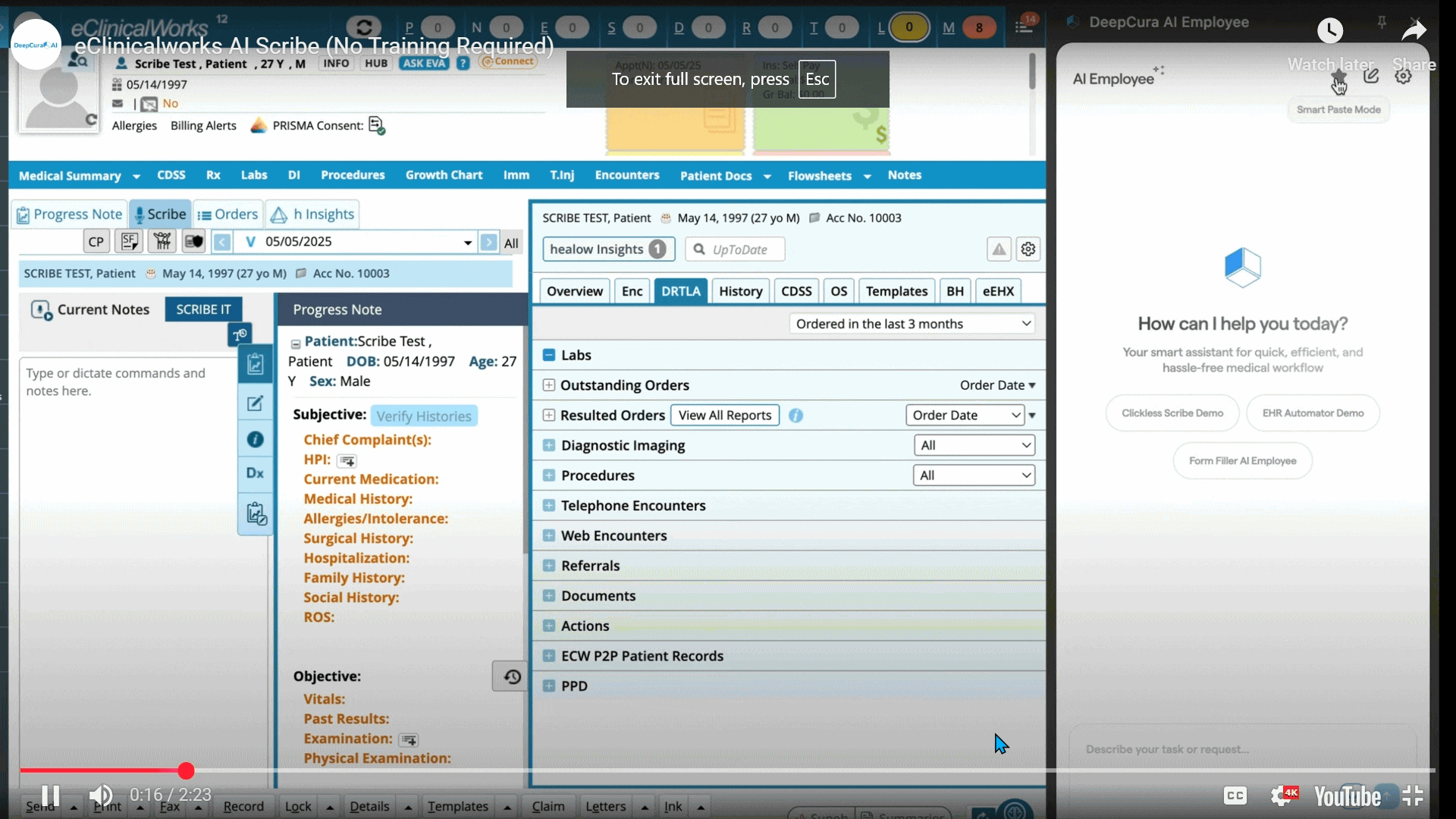
Task: Click the Watch later clock icon
Action: coord(1330,30)
